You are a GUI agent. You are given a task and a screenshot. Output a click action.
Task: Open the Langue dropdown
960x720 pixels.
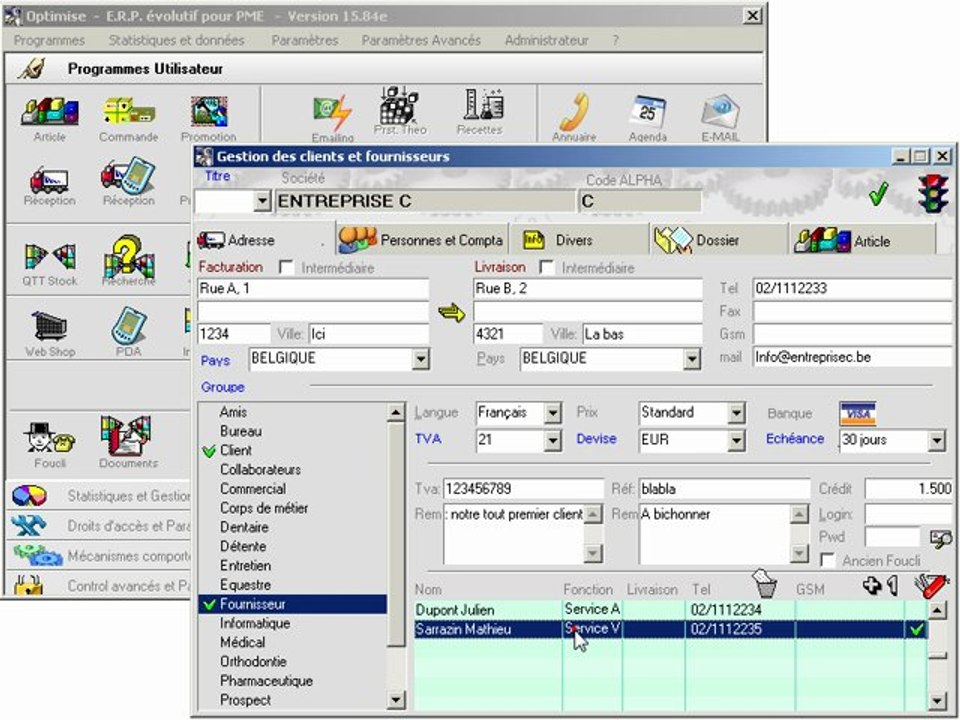pos(552,413)
